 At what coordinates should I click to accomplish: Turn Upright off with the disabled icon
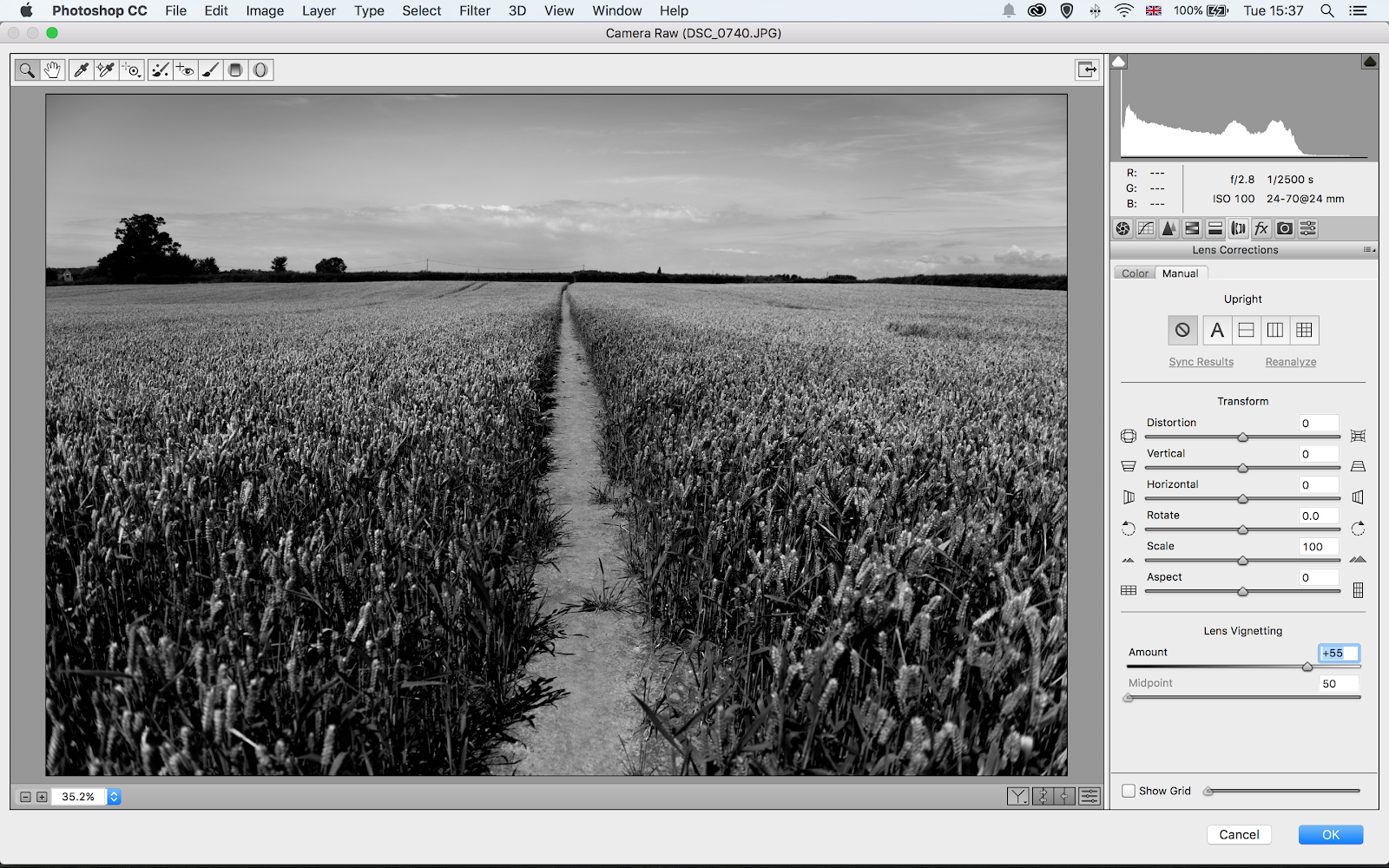pos(1182,330)
